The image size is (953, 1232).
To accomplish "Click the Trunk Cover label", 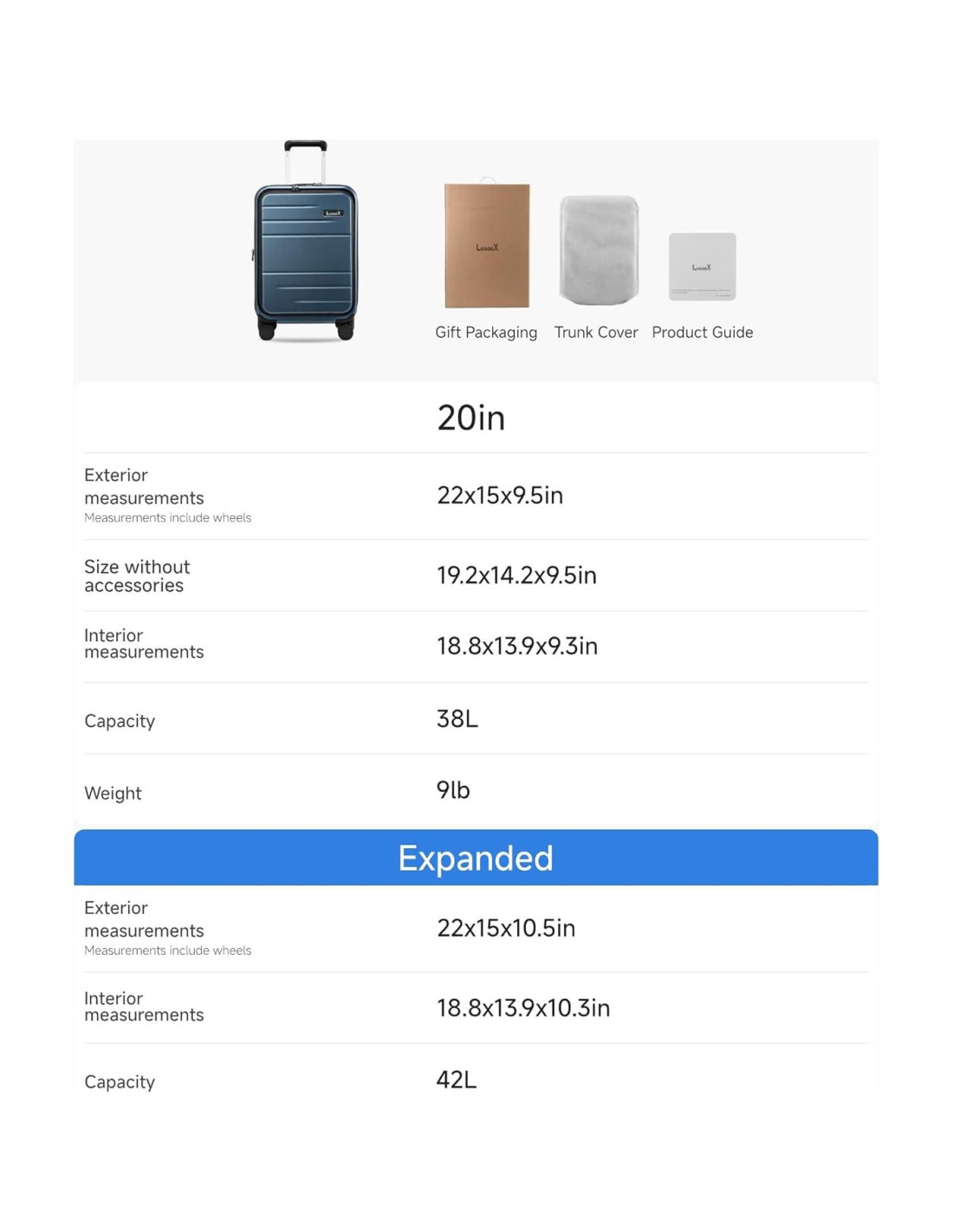I will (x=596, y=333).
